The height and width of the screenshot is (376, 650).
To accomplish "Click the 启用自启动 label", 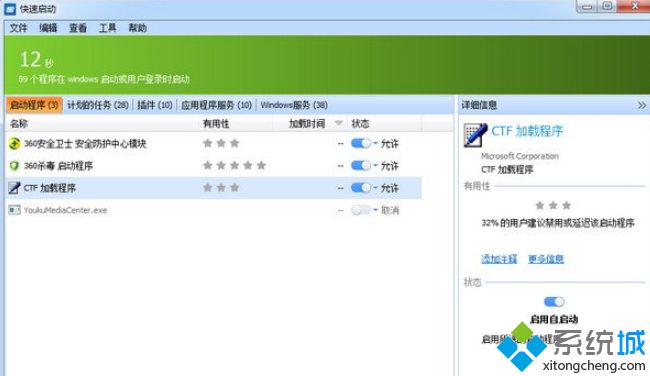I will (554, 319).
